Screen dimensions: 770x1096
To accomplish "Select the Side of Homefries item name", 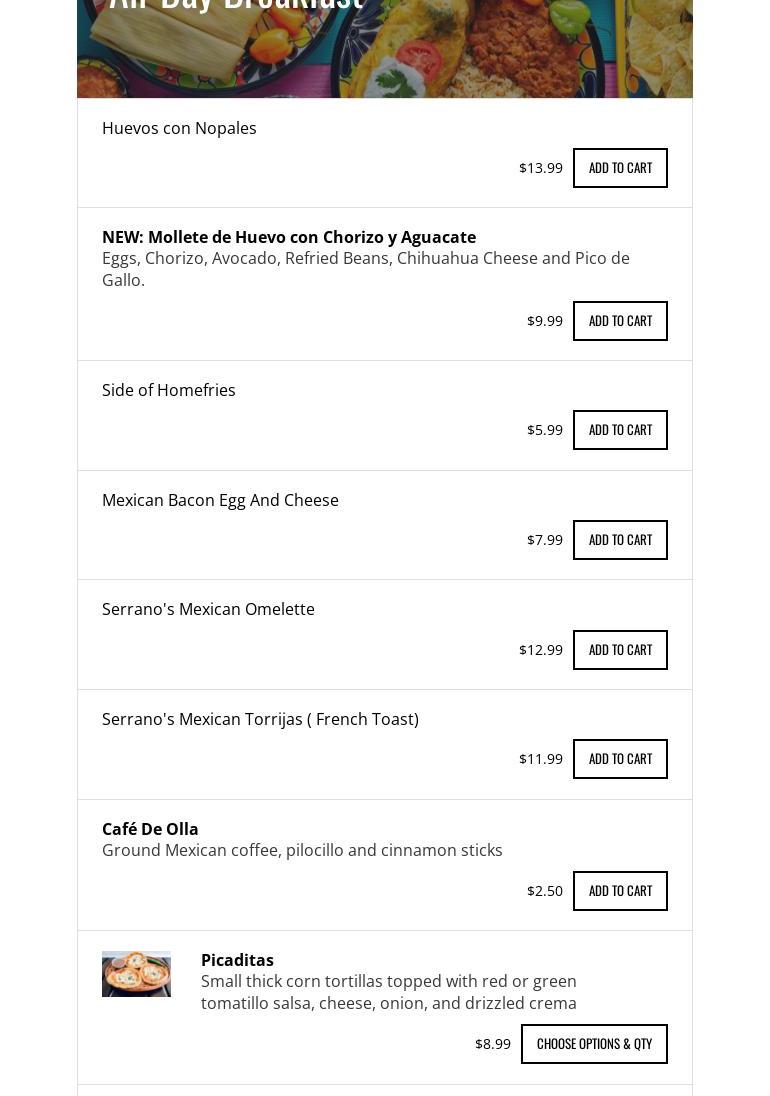I will tap(169, 390).
